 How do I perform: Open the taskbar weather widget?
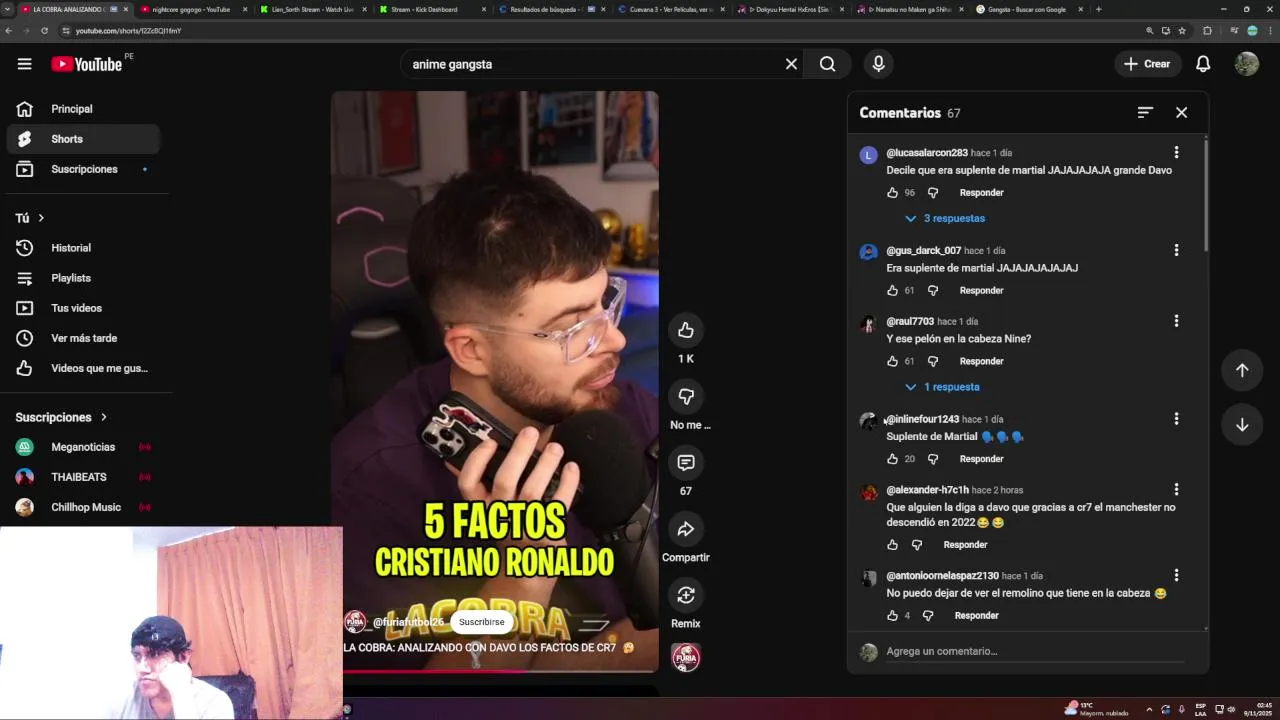point(1098,709)
